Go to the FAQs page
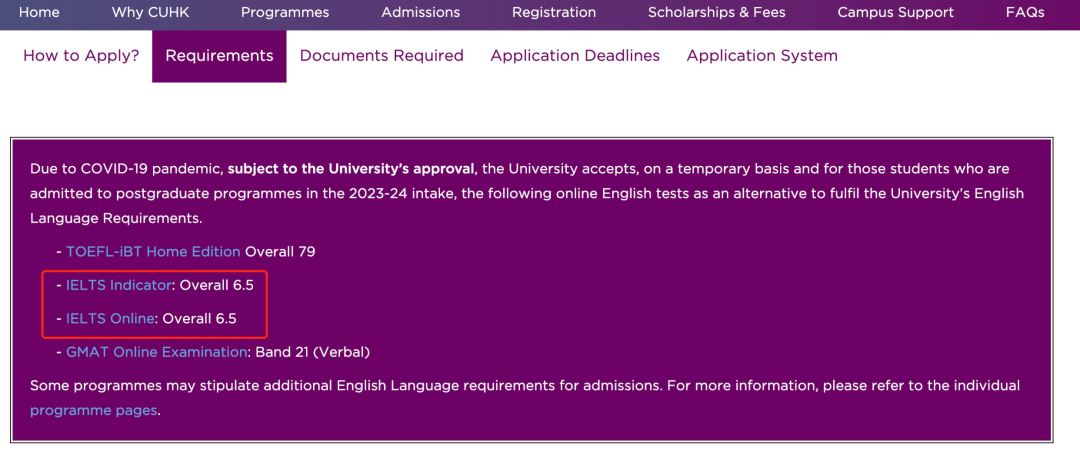 (1025, 13)
